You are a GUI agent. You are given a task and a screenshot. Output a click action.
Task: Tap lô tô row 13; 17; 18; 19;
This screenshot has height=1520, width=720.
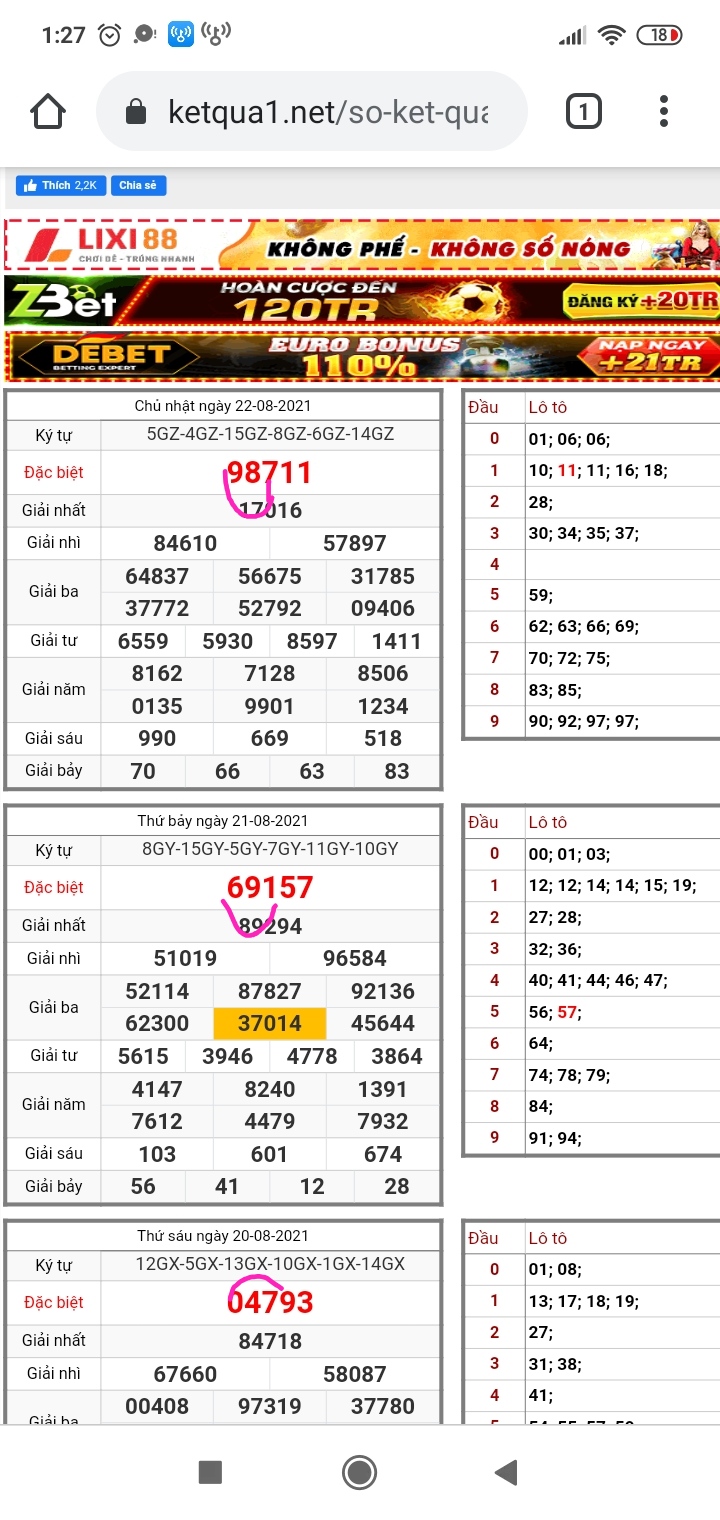583,1301
